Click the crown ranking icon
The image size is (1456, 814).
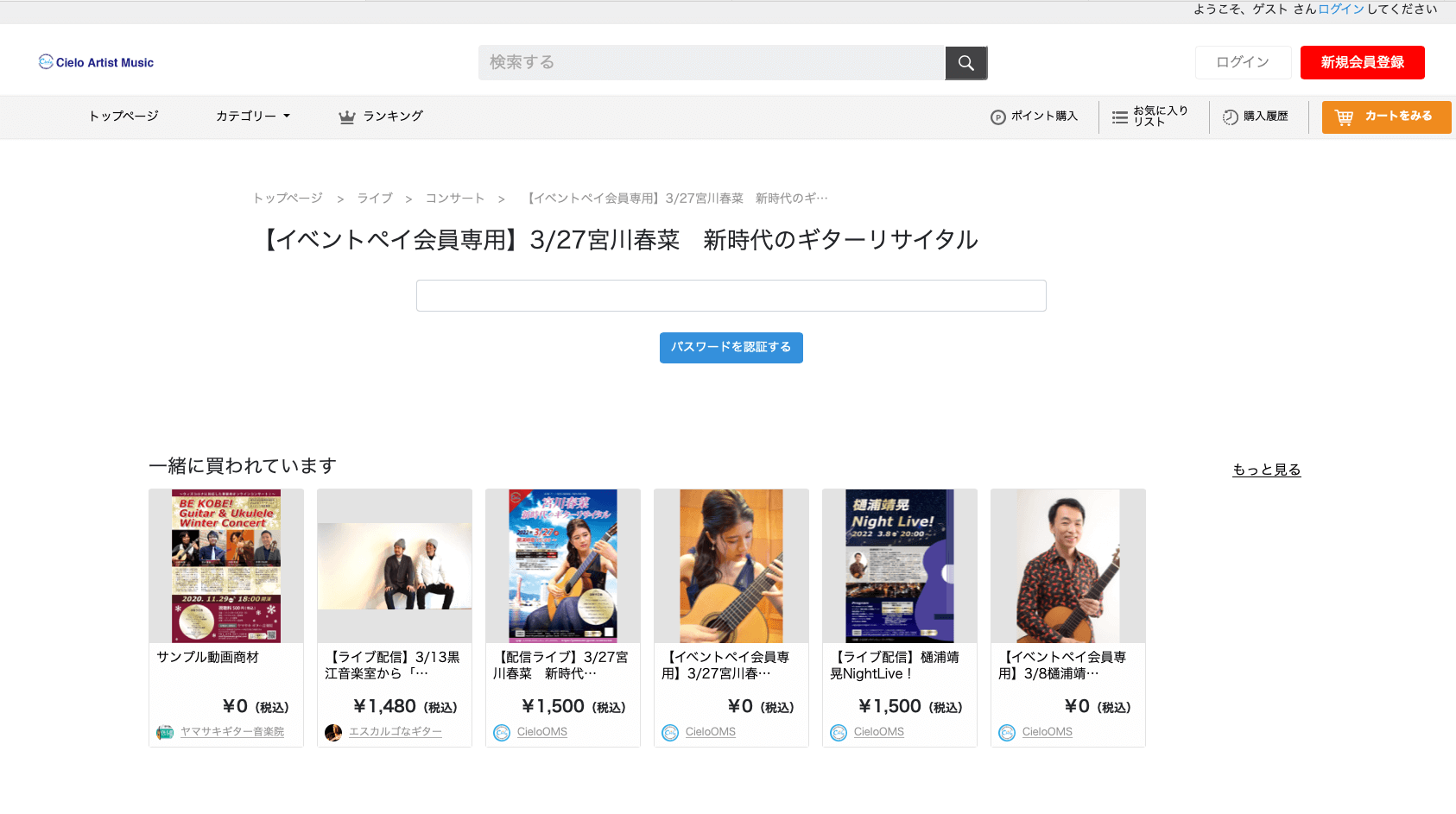pyautogui.click(x=347, y=117)
